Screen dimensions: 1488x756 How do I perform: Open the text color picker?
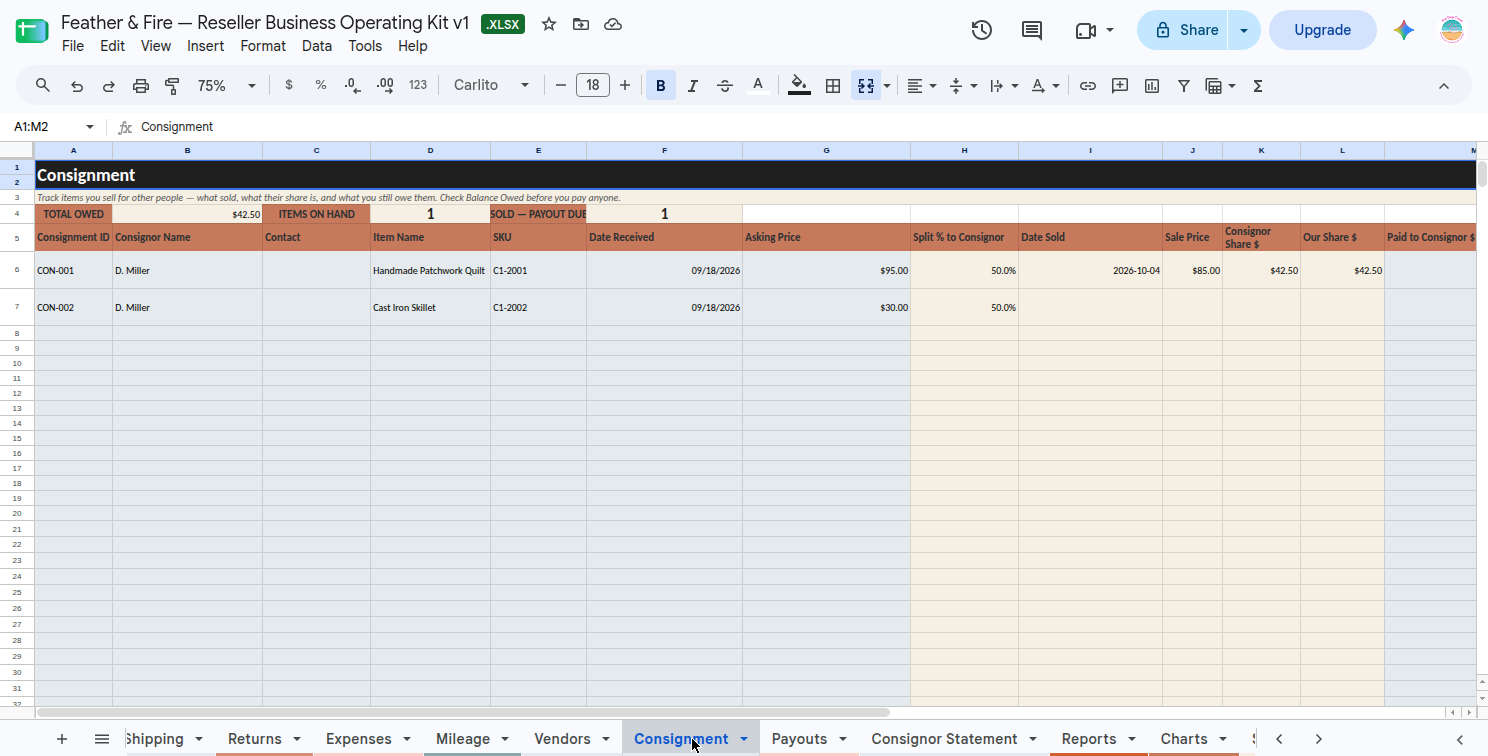point(758,86)
